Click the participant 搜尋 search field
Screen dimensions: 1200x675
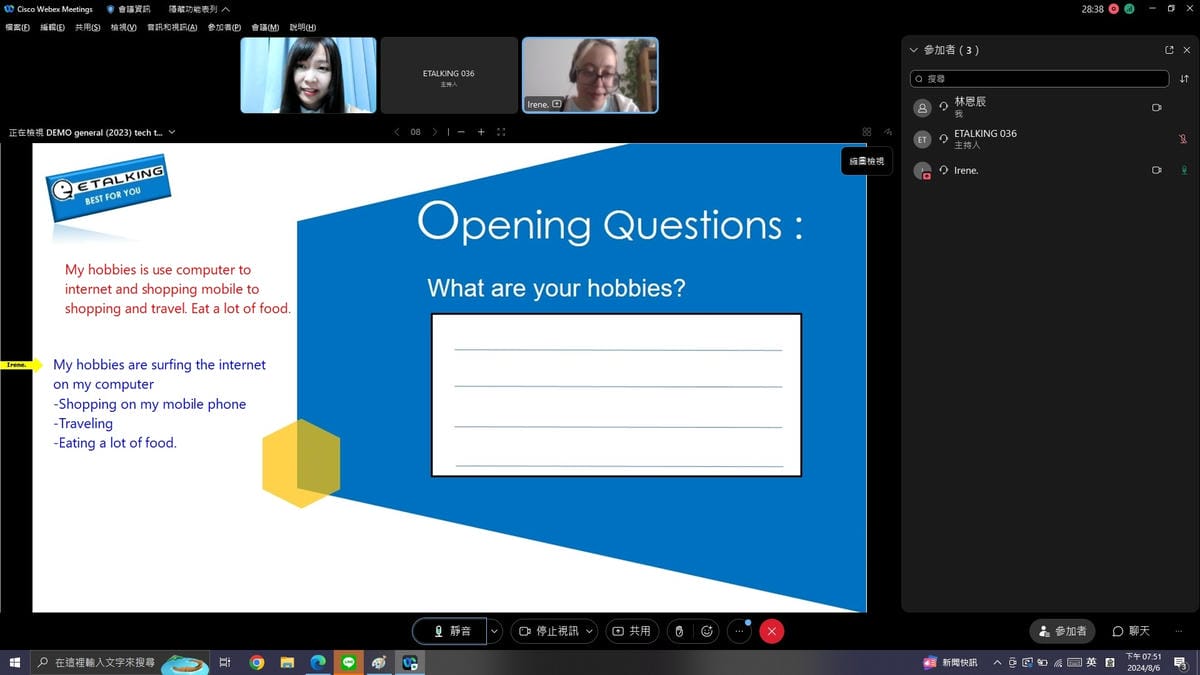click(1040, 78)
